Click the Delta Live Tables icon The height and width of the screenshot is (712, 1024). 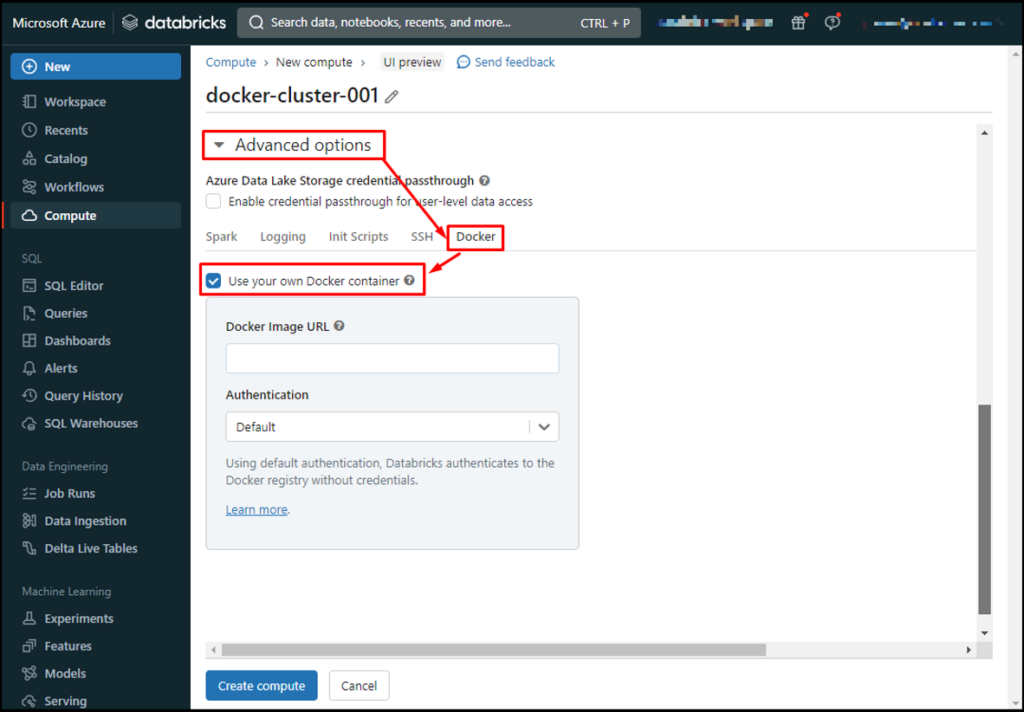click(x=29, y=548)
